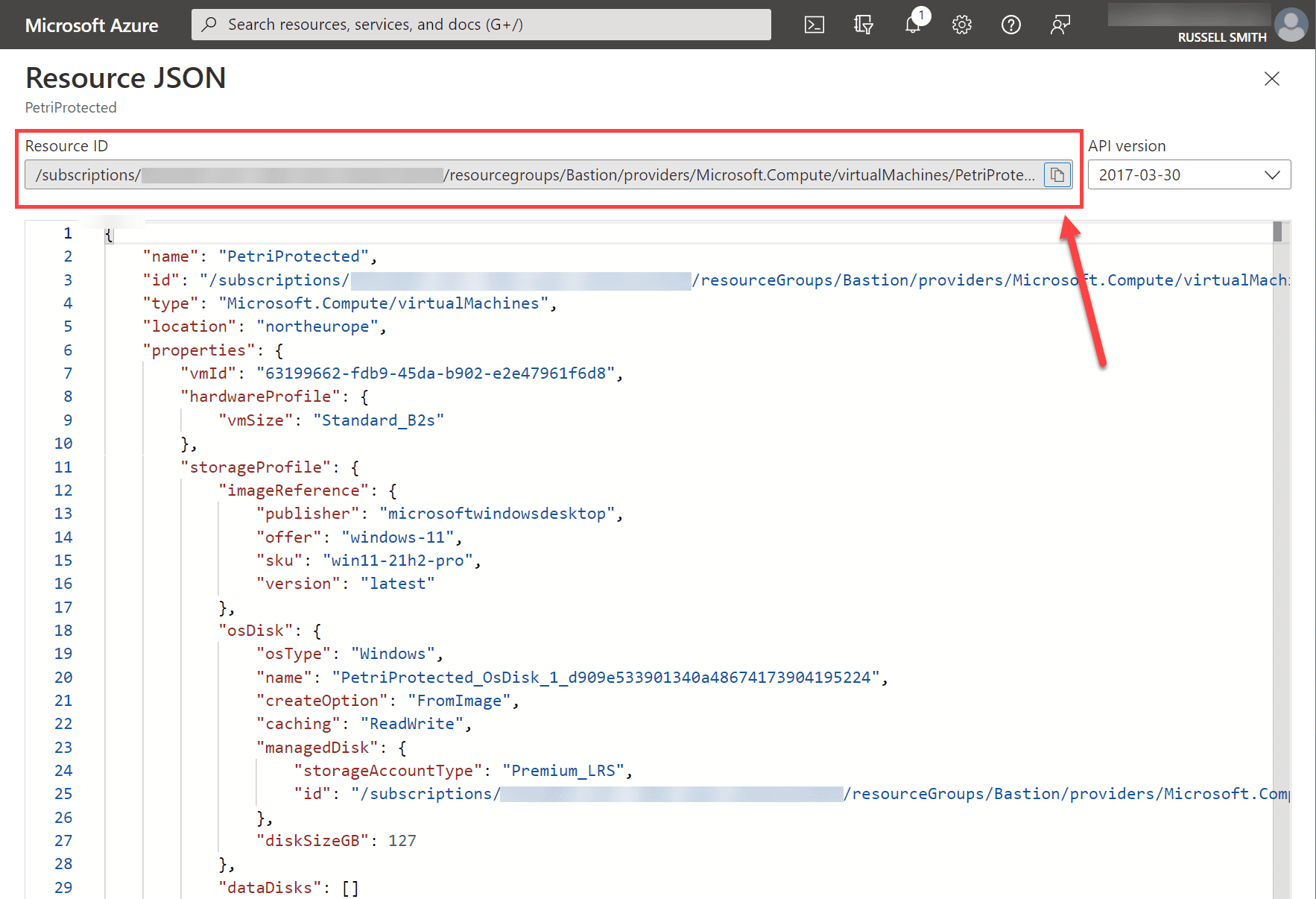Click the RUSSELL SMITH account name
Image resolution: width=1316 pixels, height=899 pixels.
pos(1222,37)
